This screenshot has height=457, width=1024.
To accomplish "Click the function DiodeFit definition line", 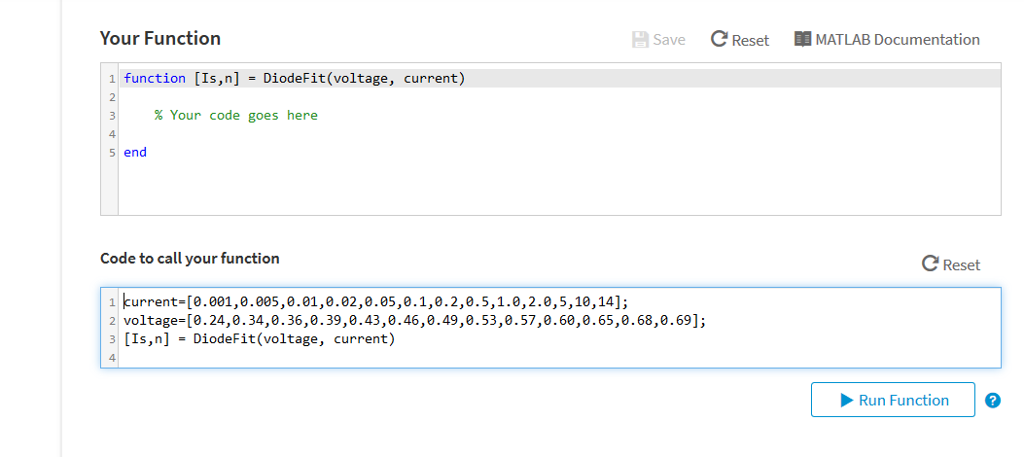I will pos(294,78).
